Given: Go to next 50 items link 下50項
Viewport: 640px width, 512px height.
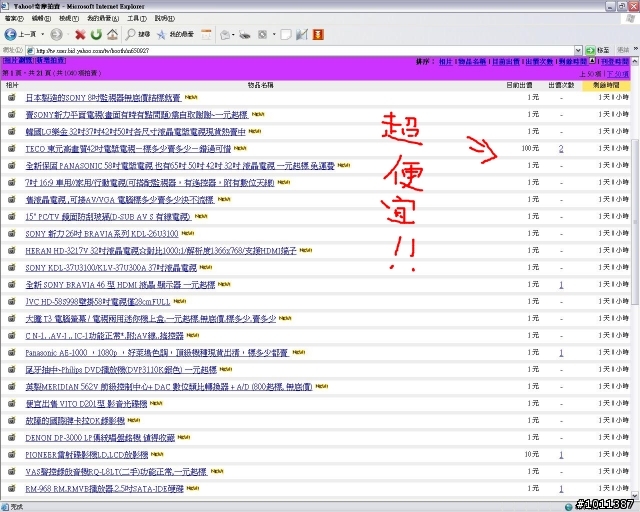Looking at the screenshot, I should coord(618,74).
